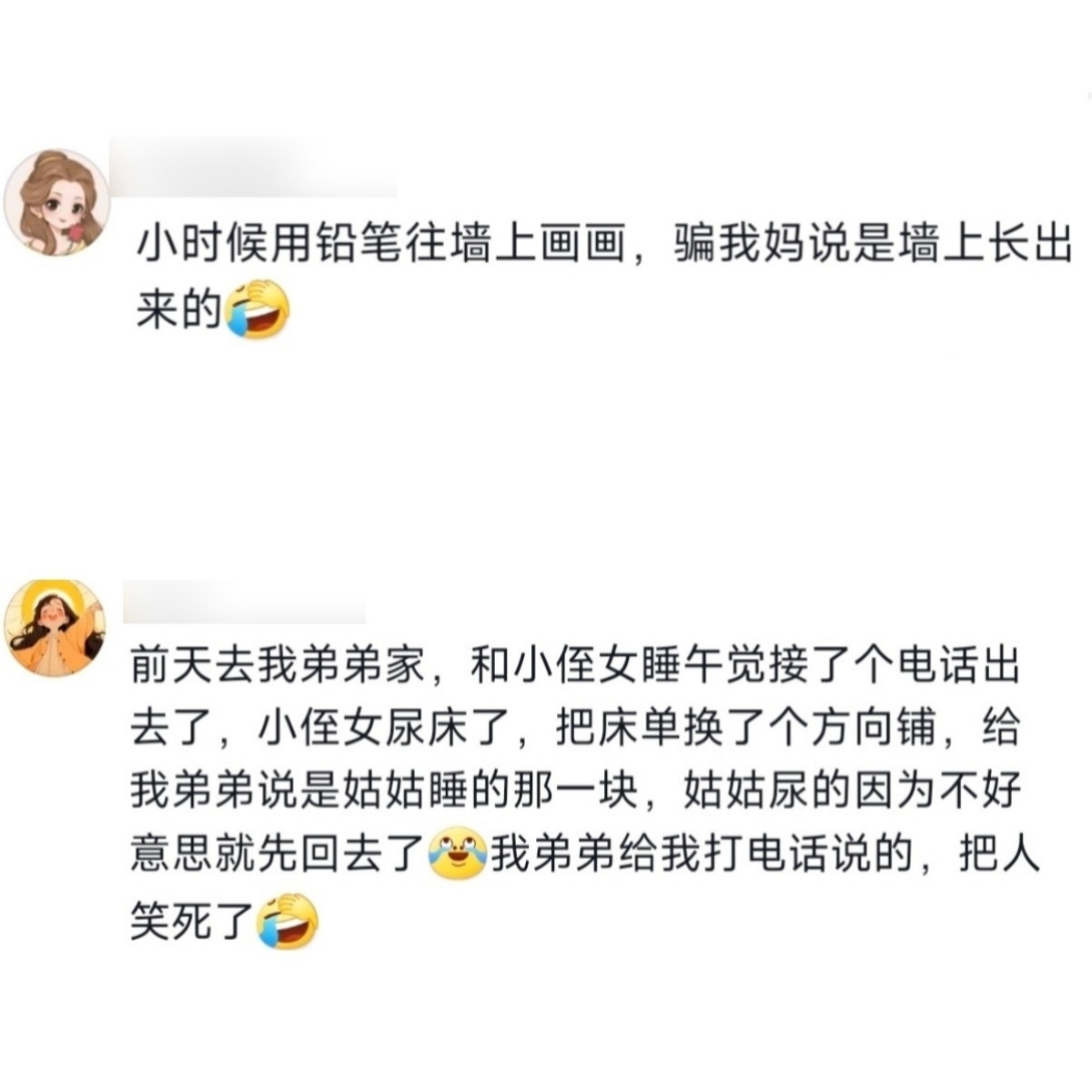Tap the phrase 前天去我弟弟家
1092x1092 pixels.
[x=277, y=668]
